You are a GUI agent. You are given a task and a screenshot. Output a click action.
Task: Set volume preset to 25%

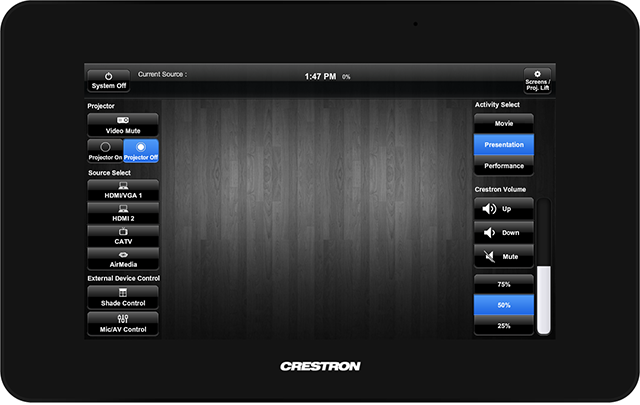pyautogui.click(x=504, y=326)
